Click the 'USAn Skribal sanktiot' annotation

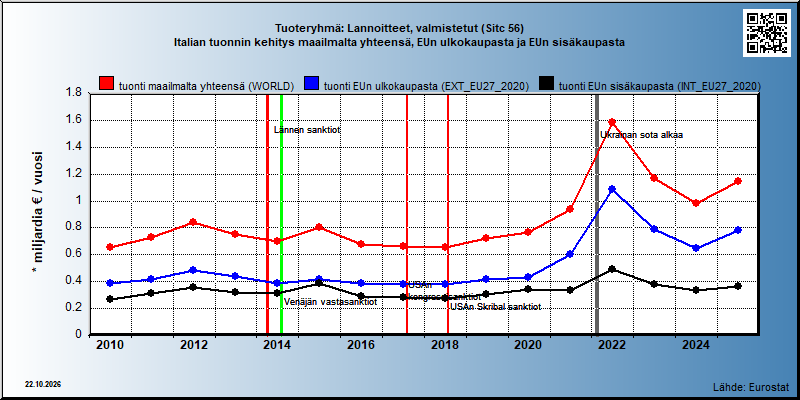click(x=495, y=307)
